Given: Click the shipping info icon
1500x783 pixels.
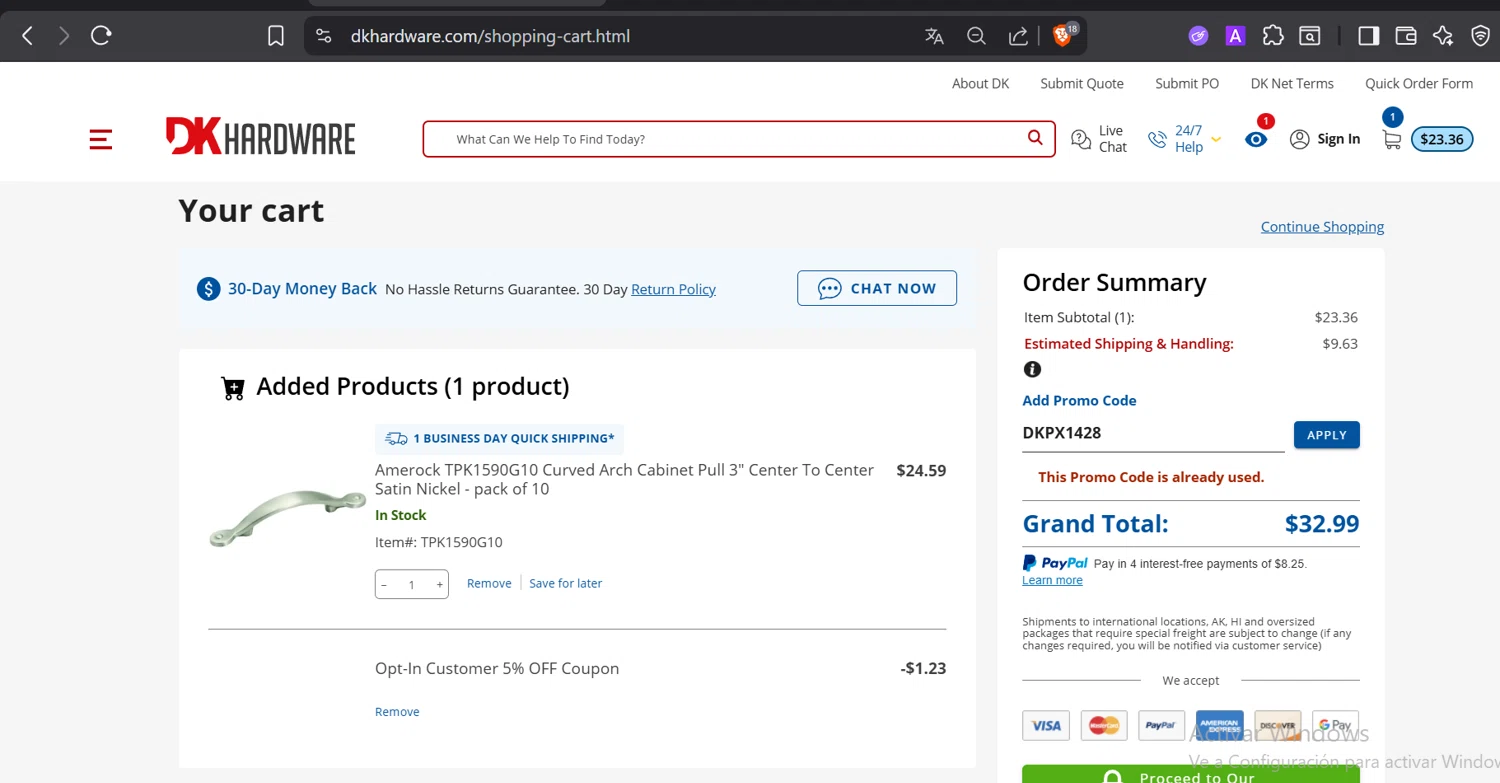Looking at the screenshot, I should [1033, 369].
